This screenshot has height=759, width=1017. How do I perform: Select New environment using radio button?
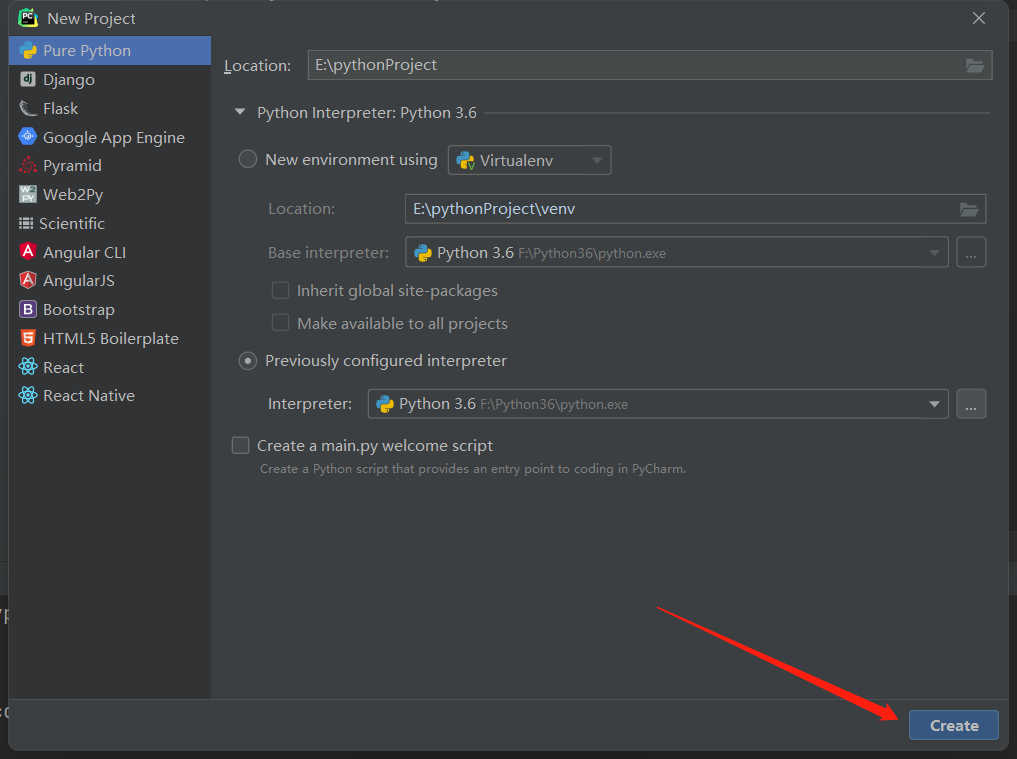point(248,160)
